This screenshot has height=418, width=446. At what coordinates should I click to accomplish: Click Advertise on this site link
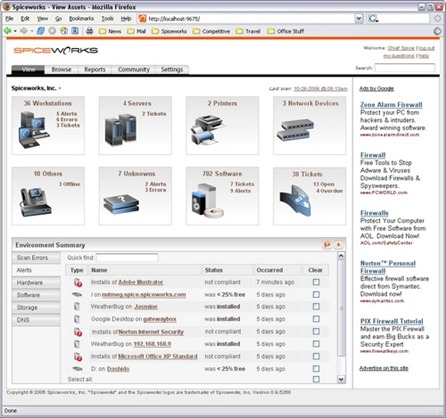[x=384, y=368]
